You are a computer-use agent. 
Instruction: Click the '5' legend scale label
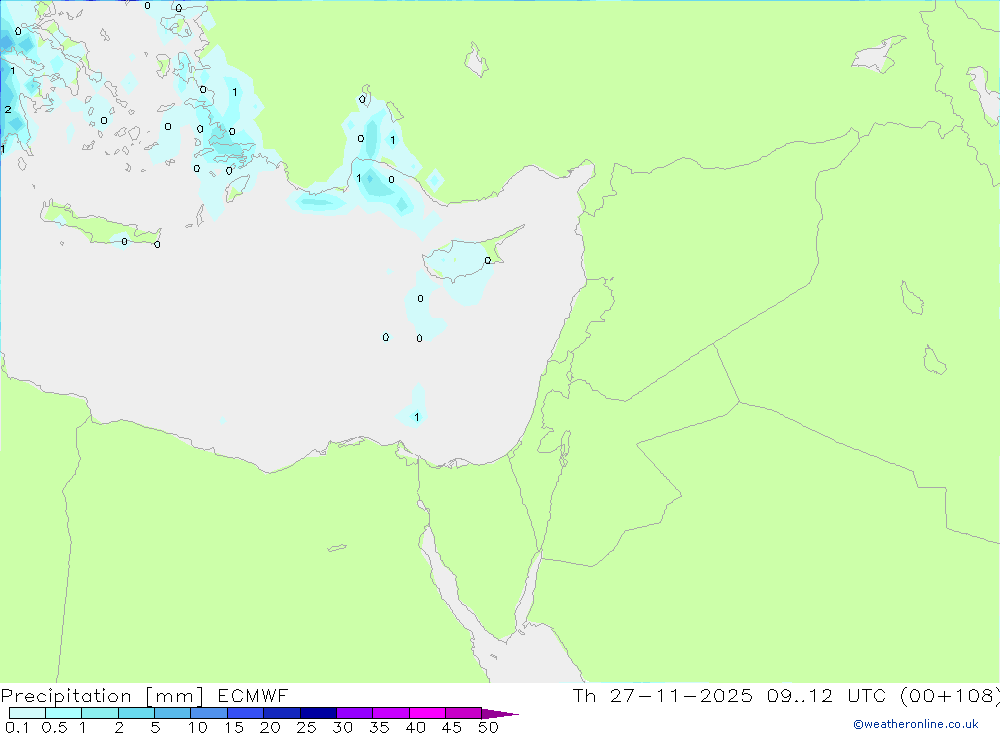155,727
